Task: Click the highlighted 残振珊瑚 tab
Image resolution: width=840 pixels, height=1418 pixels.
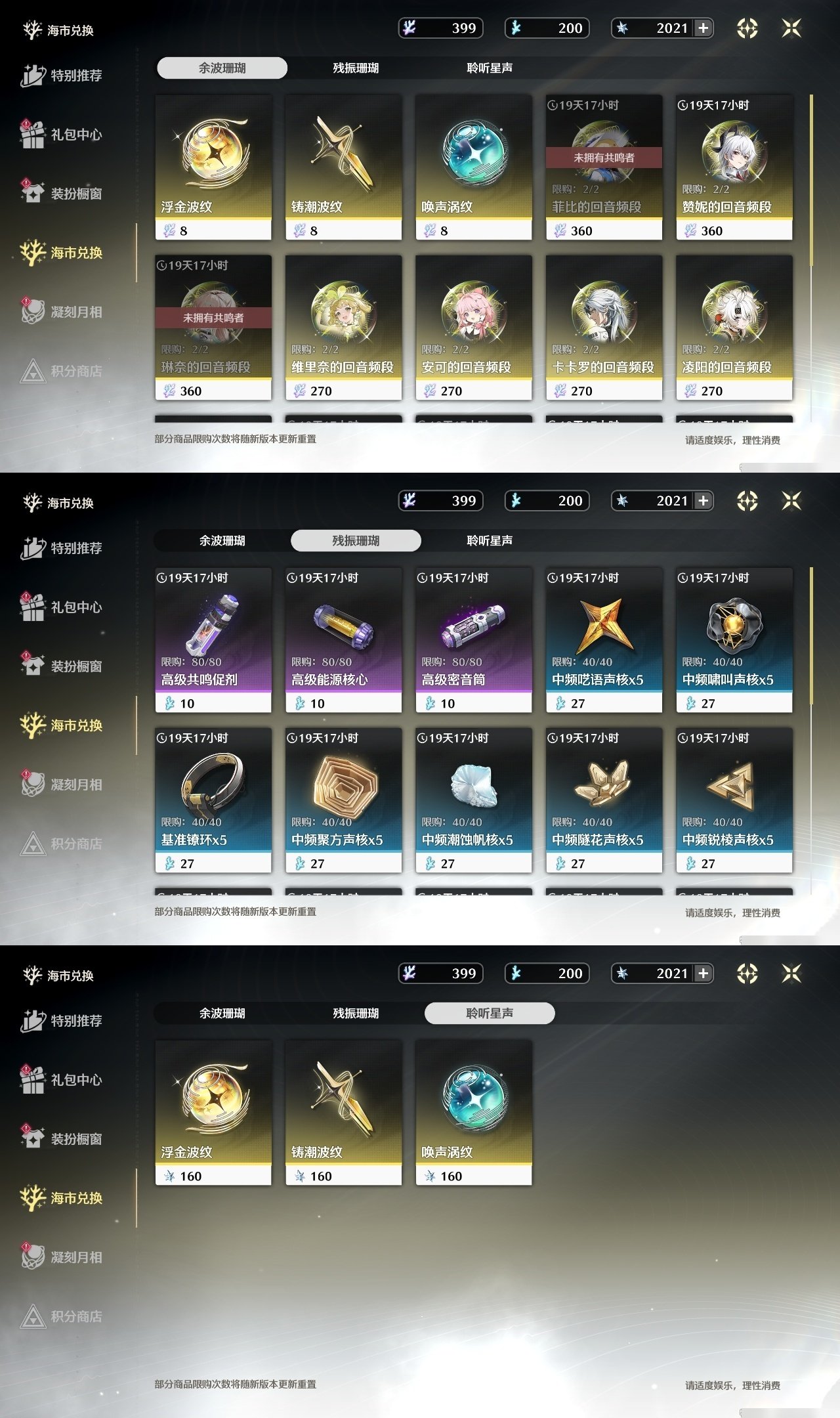Action: [x=356, y=540]
